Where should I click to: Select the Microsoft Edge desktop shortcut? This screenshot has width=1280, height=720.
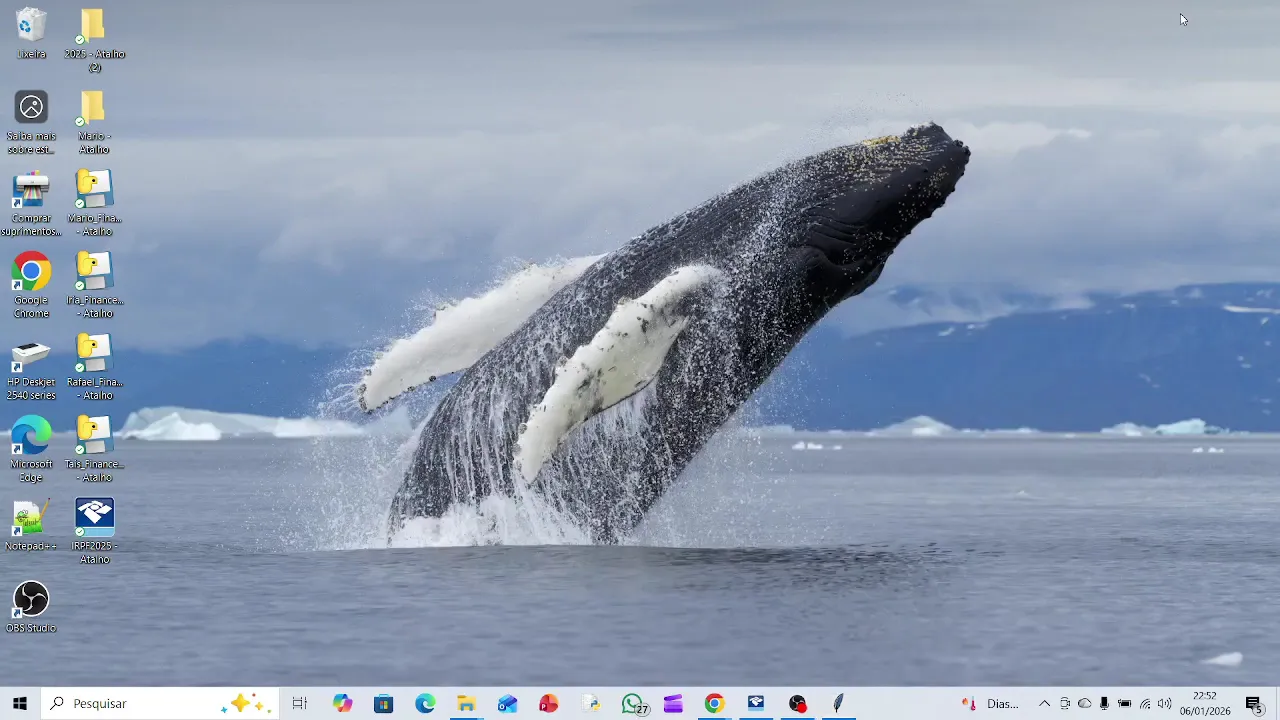click(x=31, y=450)
